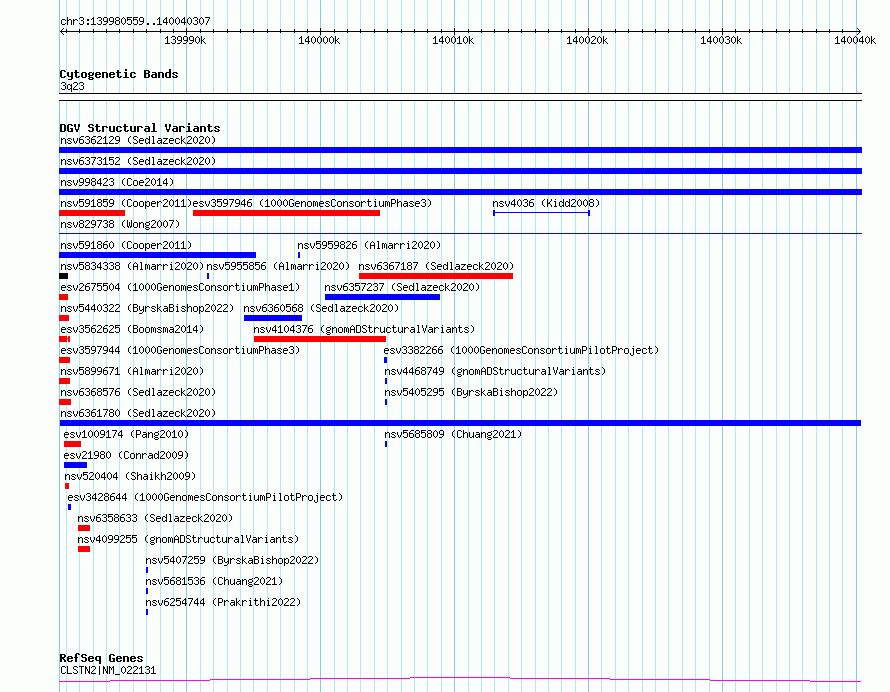Viewport: 890px width, 692px height.
Task: Click esv2675504 (1000GenomesConsortiumPhase1) label
Action: click(x=180, y=287)
